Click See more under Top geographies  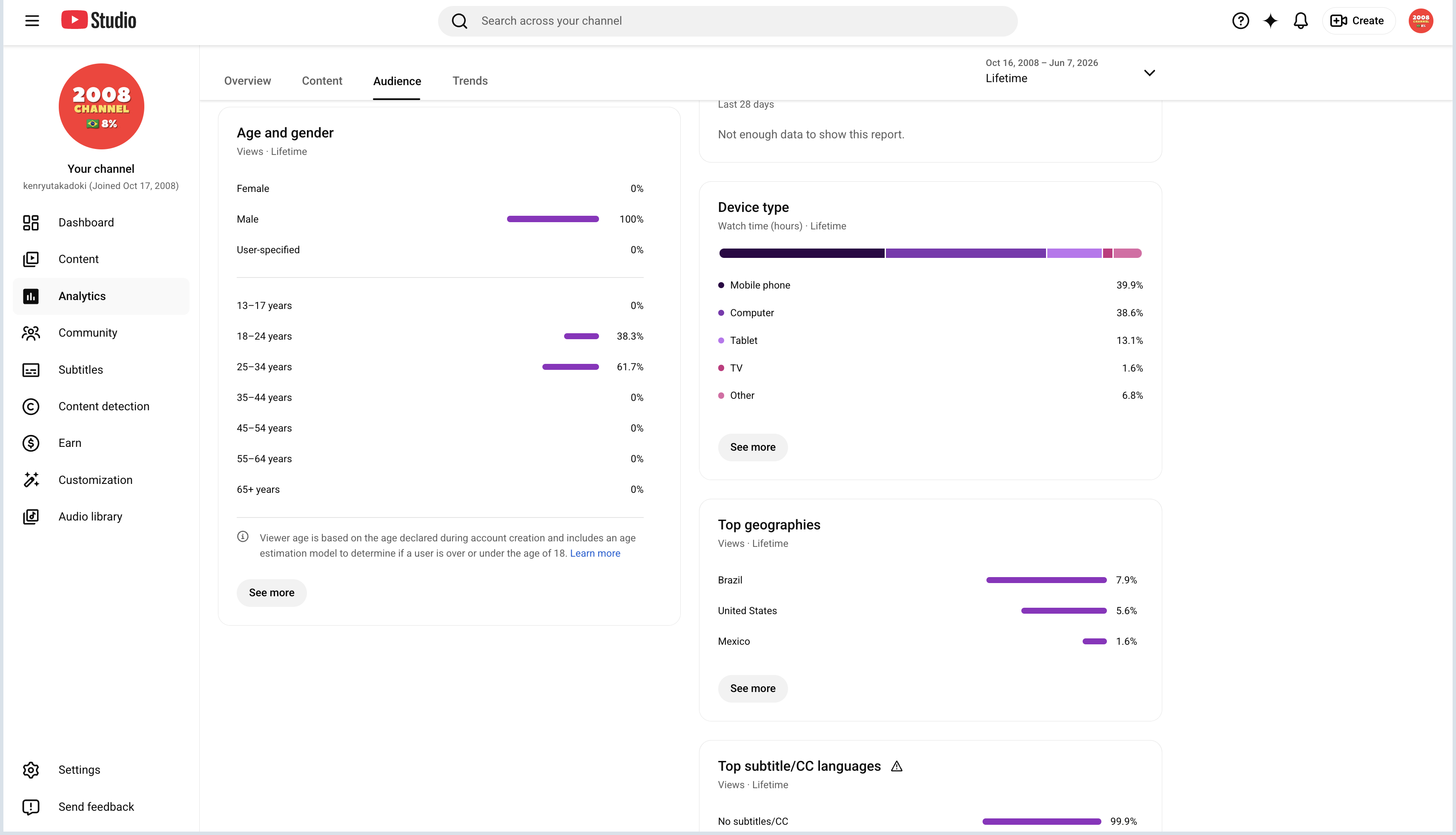click(753, 689)
